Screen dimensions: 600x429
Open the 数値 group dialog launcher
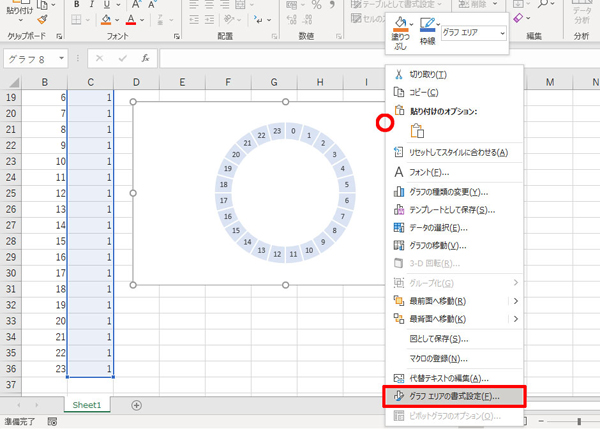[339, 36]
